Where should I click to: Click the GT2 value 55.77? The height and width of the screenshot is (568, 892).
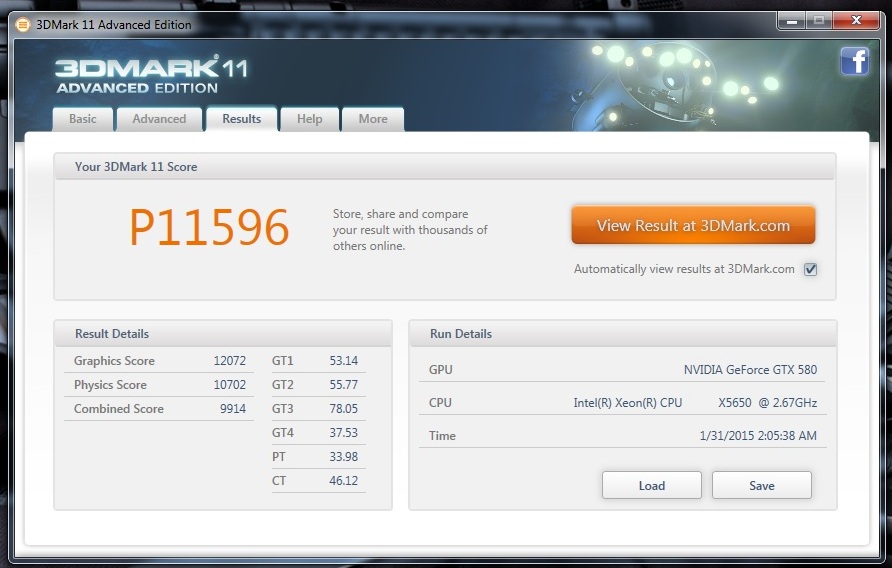coord(344,385)
